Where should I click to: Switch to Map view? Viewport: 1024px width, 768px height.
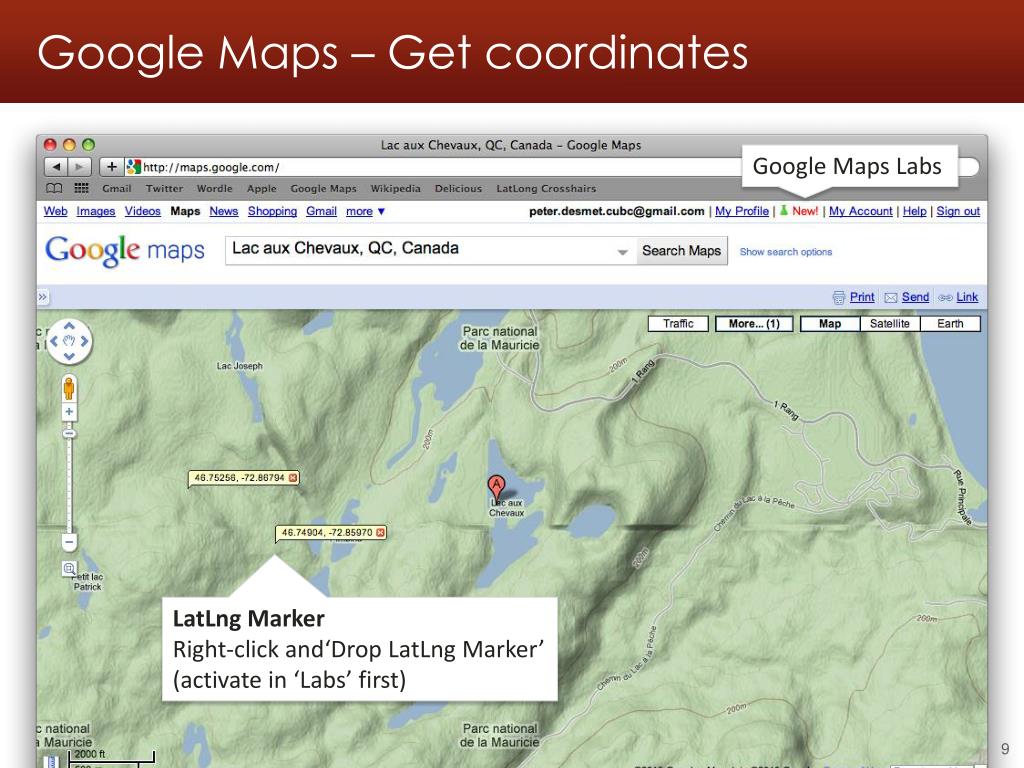[830, 324]
